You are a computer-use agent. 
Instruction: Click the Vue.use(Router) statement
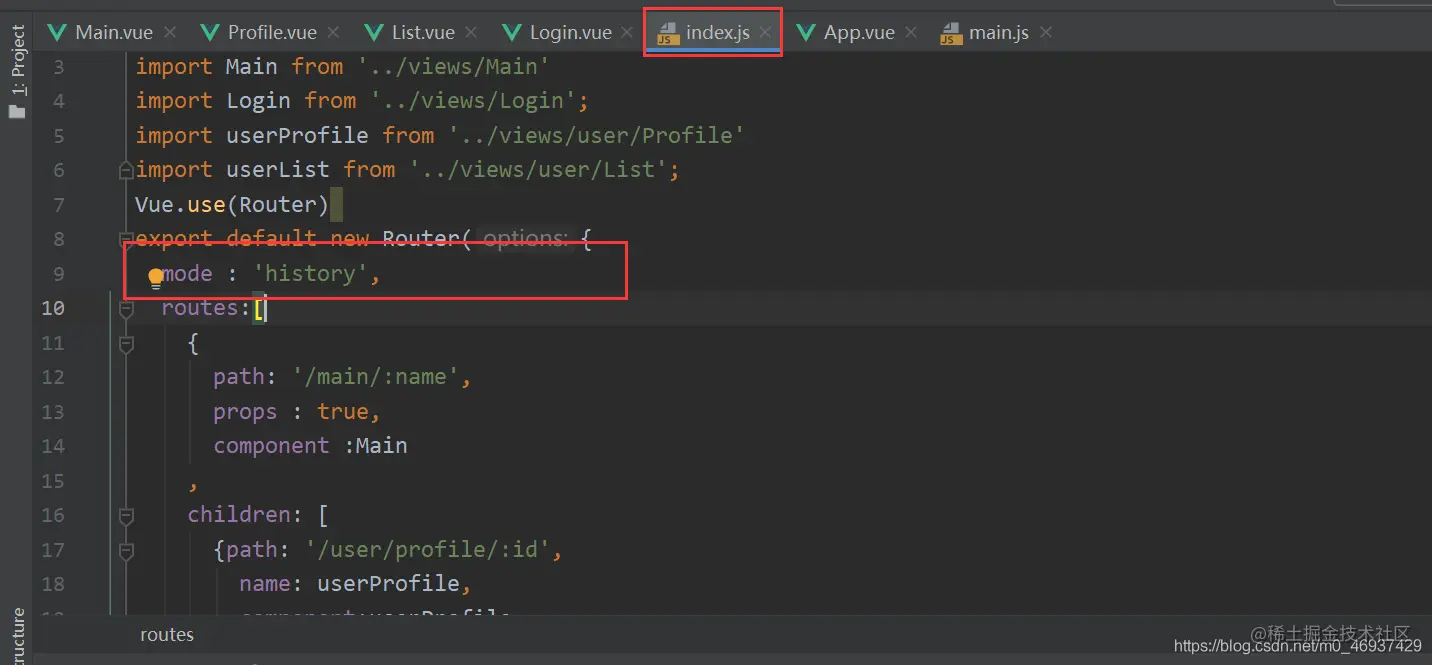(x=232, y=204)
